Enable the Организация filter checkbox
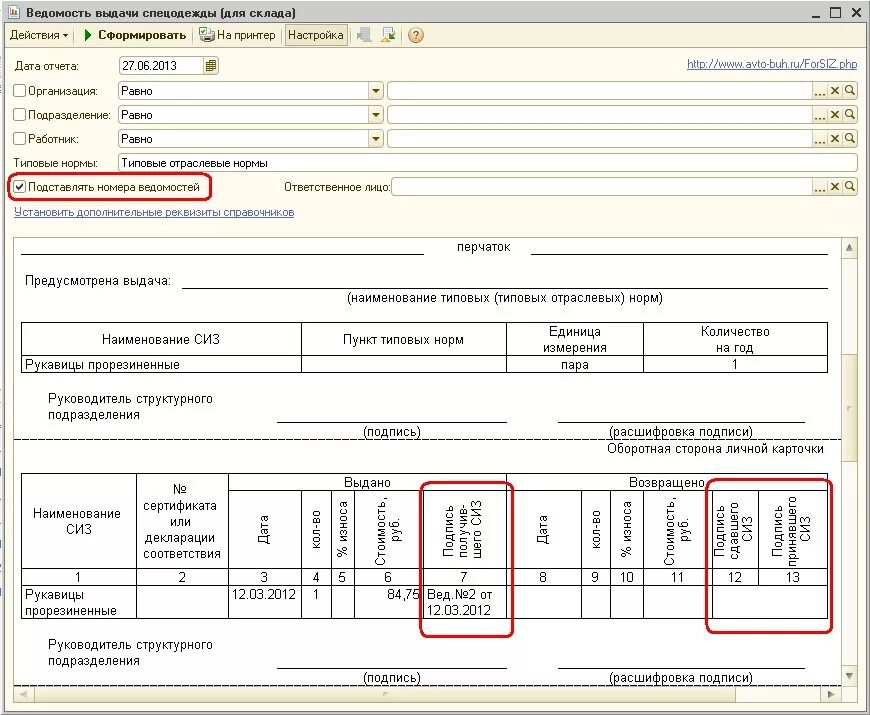Viewport: 870px width, 715px height. 19,90
